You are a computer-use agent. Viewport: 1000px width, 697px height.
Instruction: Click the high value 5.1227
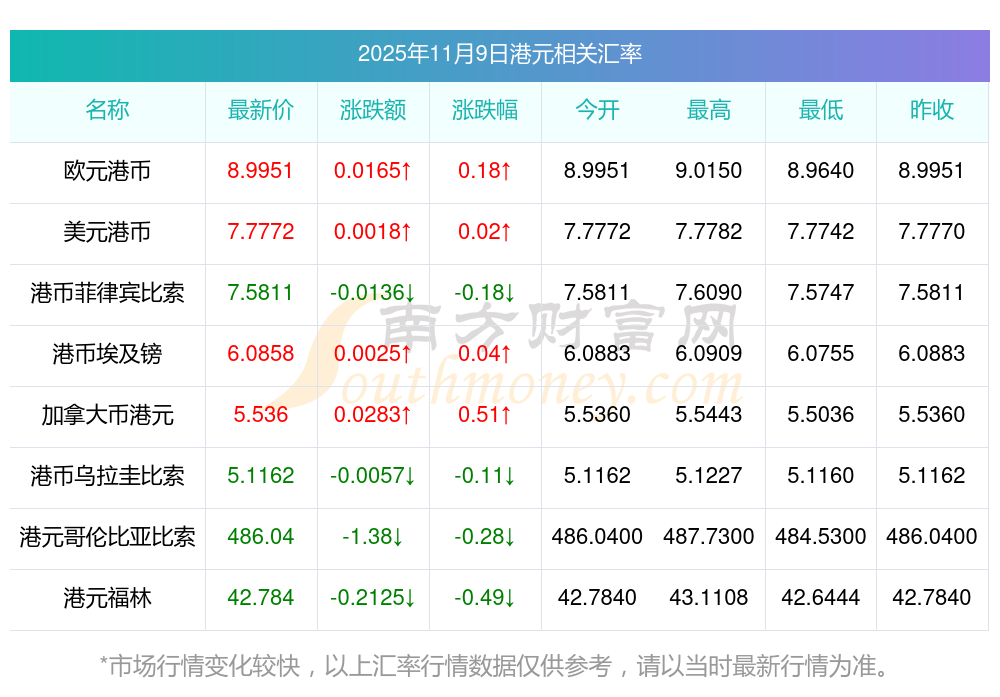tap(709, 476)
